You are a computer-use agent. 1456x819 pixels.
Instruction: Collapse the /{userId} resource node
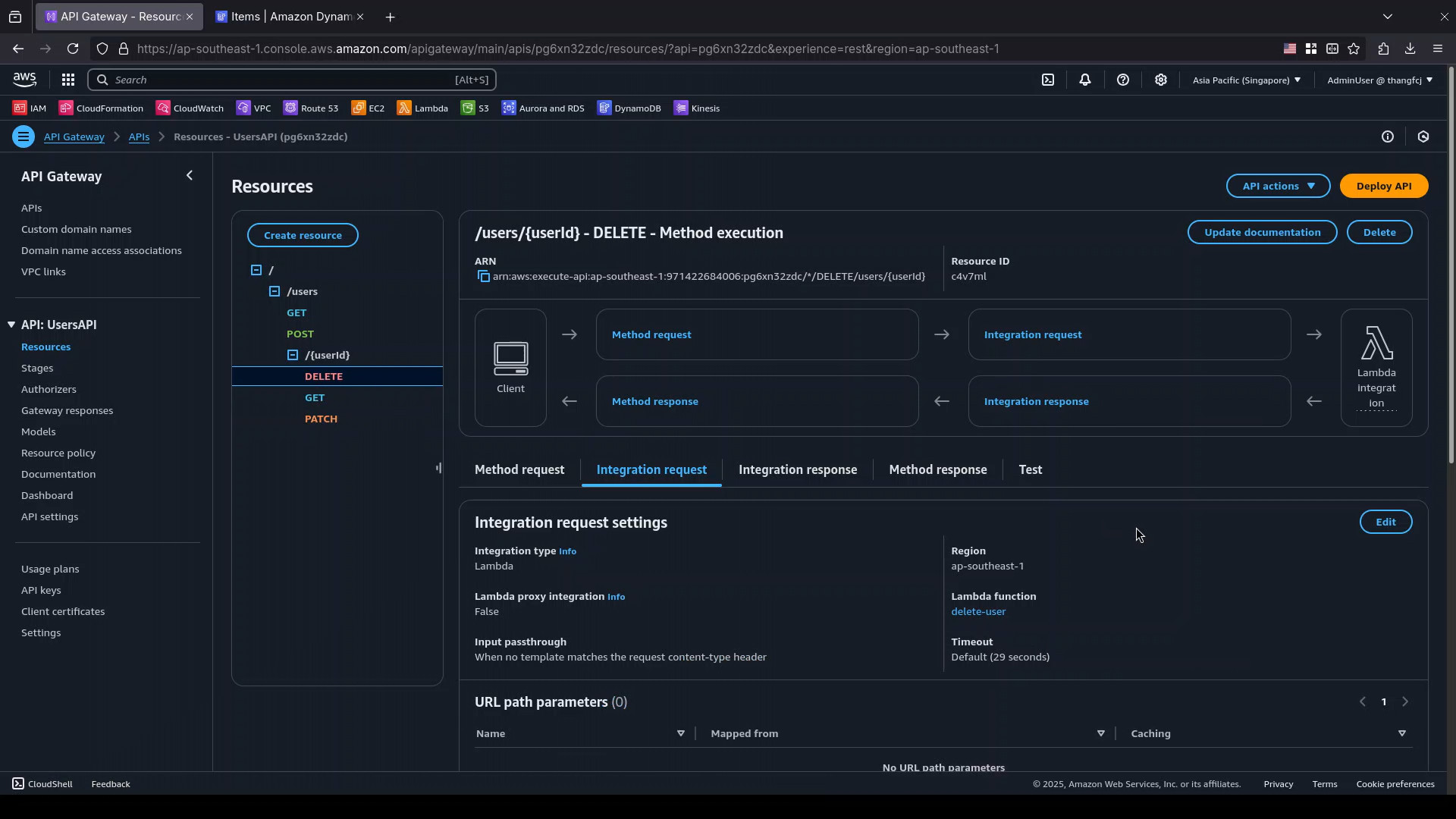click(293, 355)
